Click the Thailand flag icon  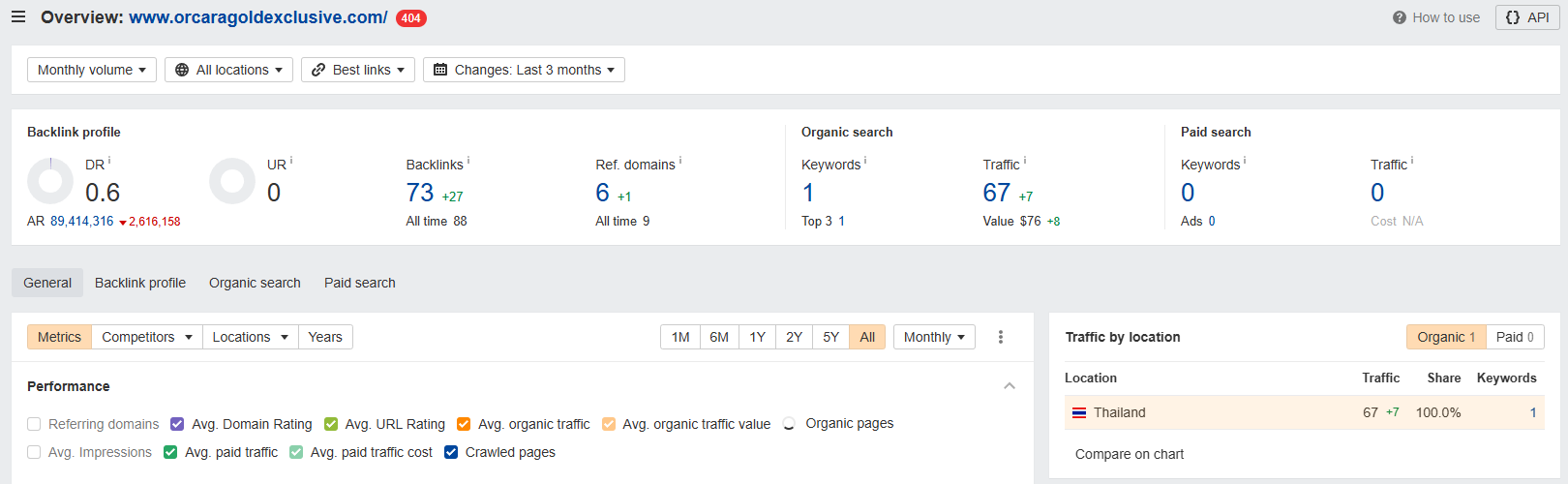pyautogui.click(x=1079, y=412)
